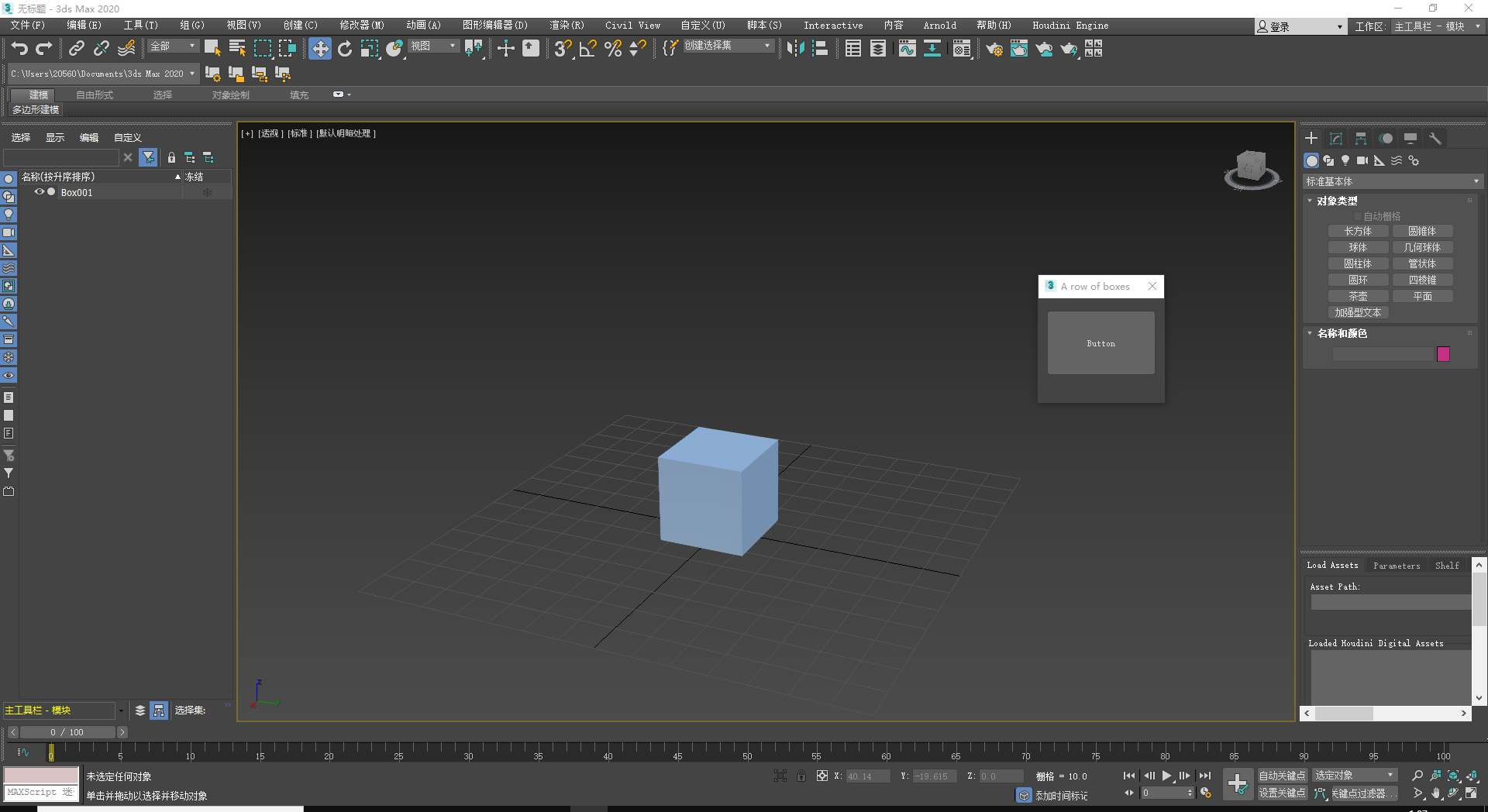Viewport: 1488px width, 812px height.
Task: Select the Select and Move tool
Action: [x=319, y=48]
